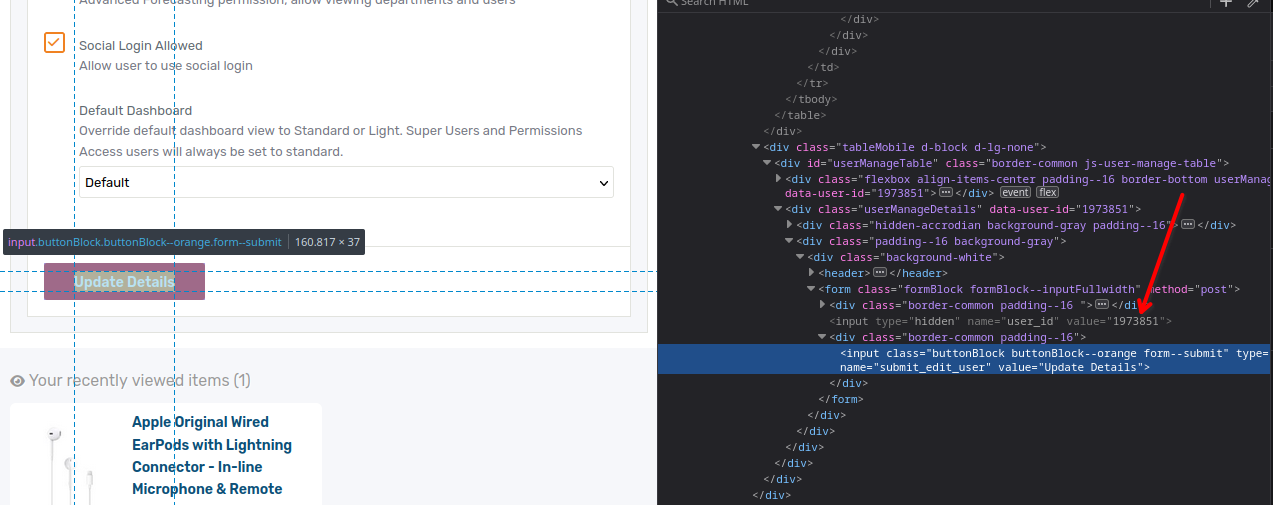The height and width of the screenshot is (505, 1273).
Task: Collapse the form formBlock node
Action: coord(811,290)
